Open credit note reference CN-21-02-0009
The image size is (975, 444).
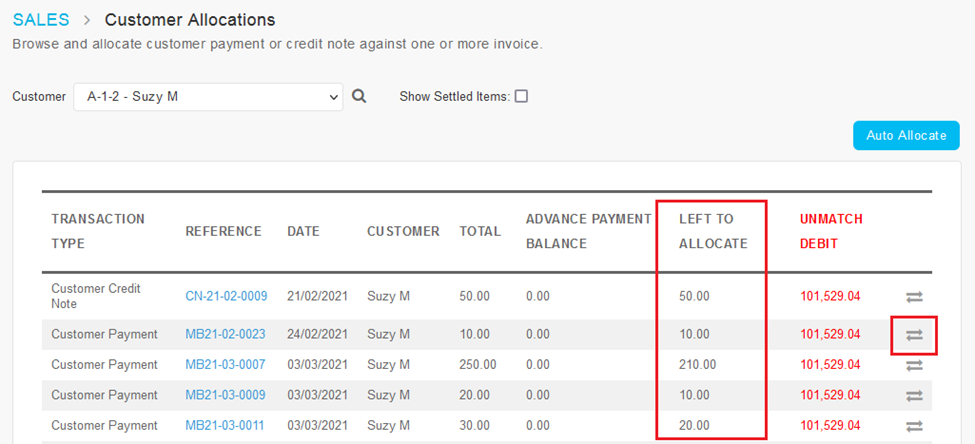click(226, 296)
